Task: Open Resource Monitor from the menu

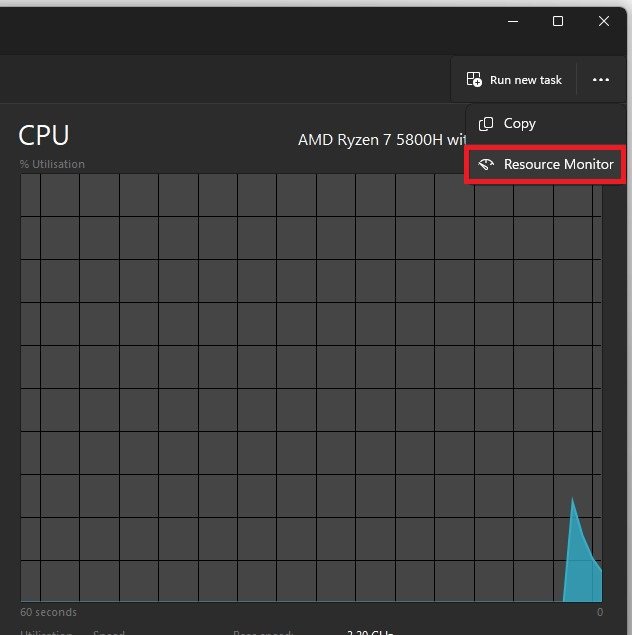Action: coord(557,165)
